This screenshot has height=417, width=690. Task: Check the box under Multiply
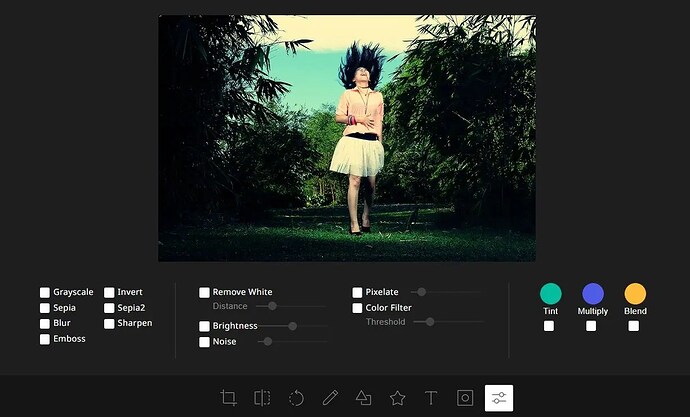click(591, 326)
